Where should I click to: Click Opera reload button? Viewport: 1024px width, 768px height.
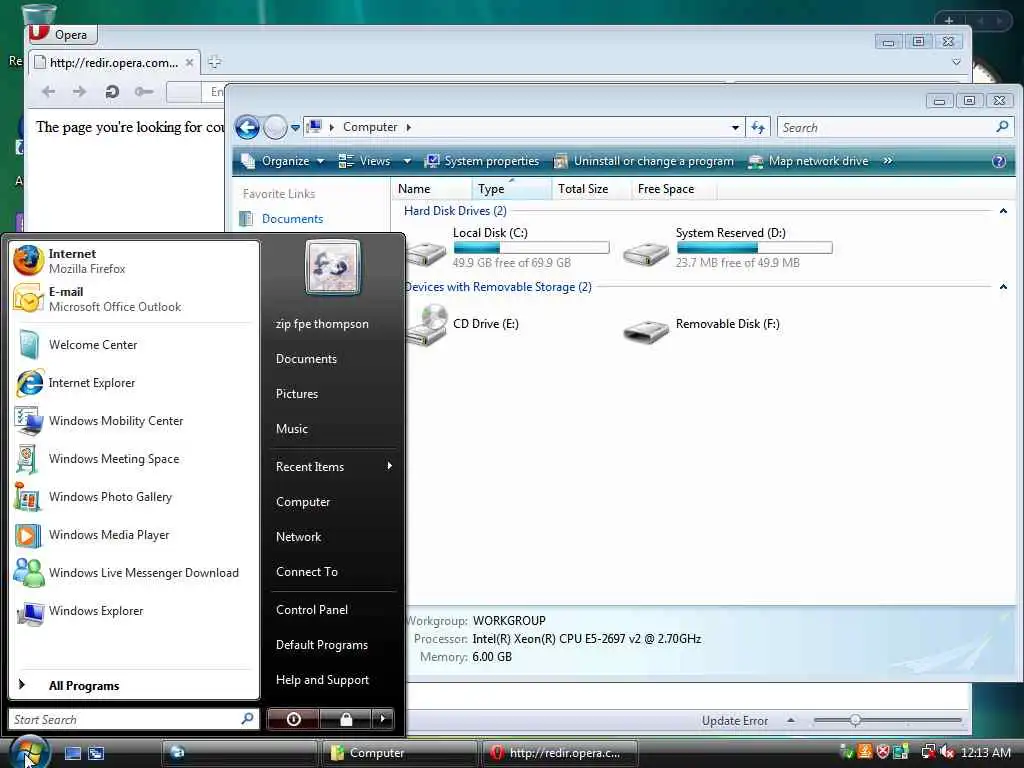(x=112, y=91)
